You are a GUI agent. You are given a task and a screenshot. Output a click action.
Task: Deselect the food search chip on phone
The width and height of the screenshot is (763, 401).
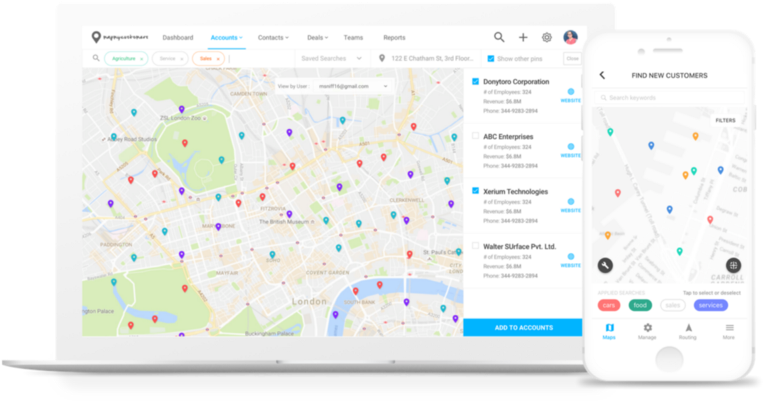[x=640, y=305]
